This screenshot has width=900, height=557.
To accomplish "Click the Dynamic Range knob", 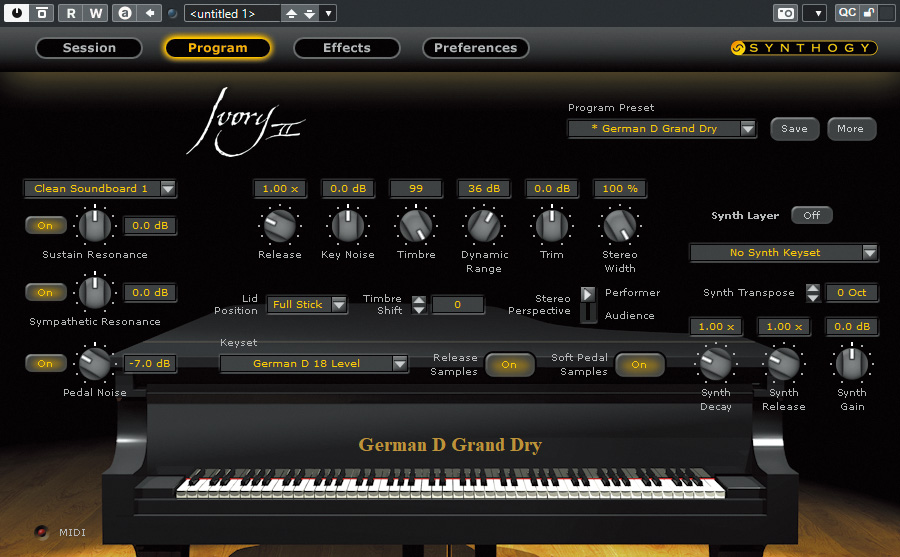I will coord(484,226).
